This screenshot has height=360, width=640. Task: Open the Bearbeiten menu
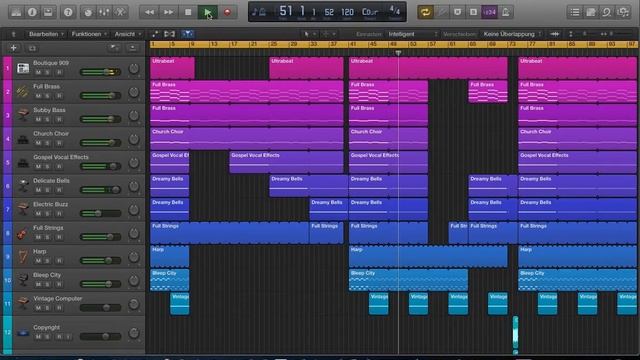click(x=47, y=34)
